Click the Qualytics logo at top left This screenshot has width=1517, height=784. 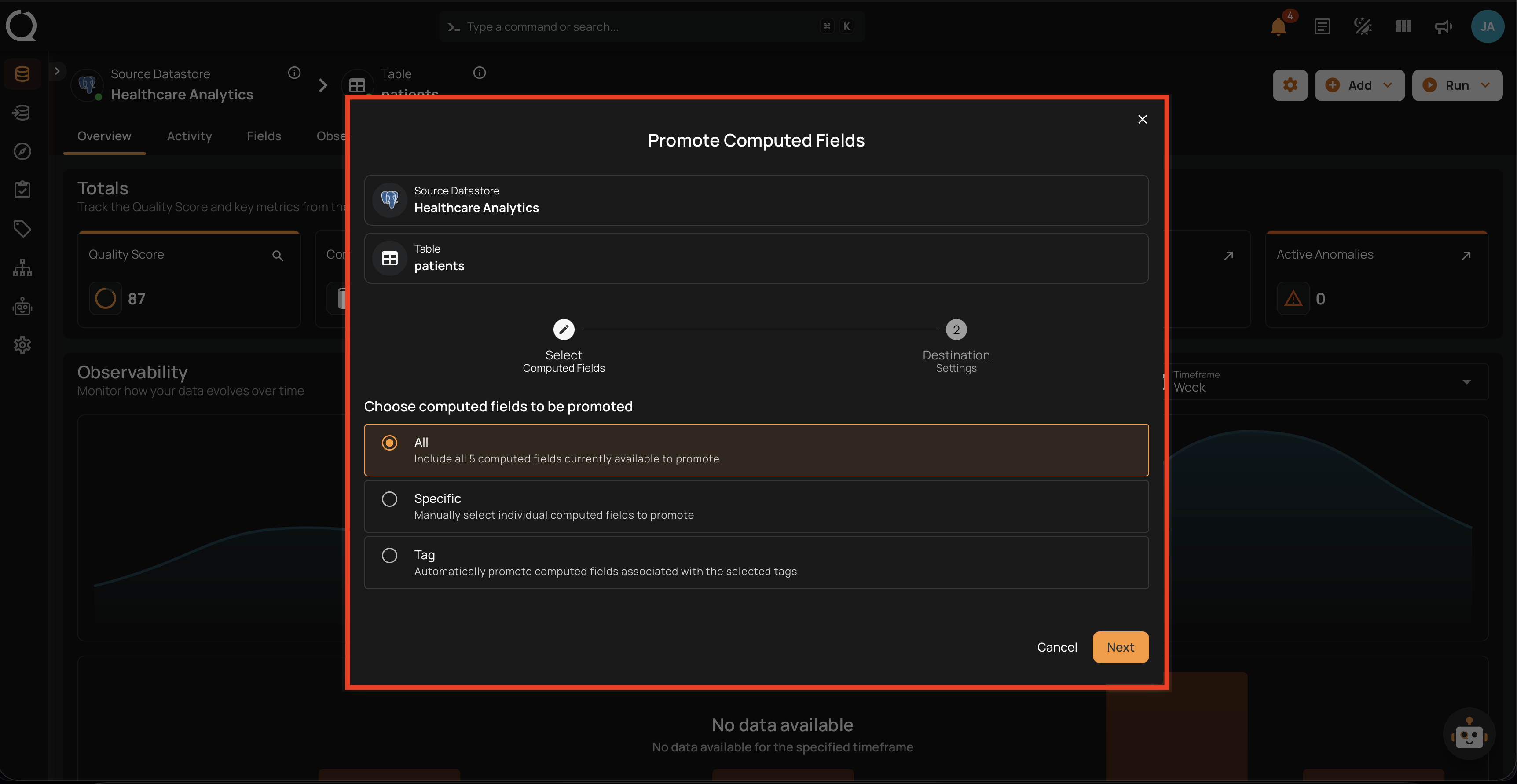[x=21, y=26]
